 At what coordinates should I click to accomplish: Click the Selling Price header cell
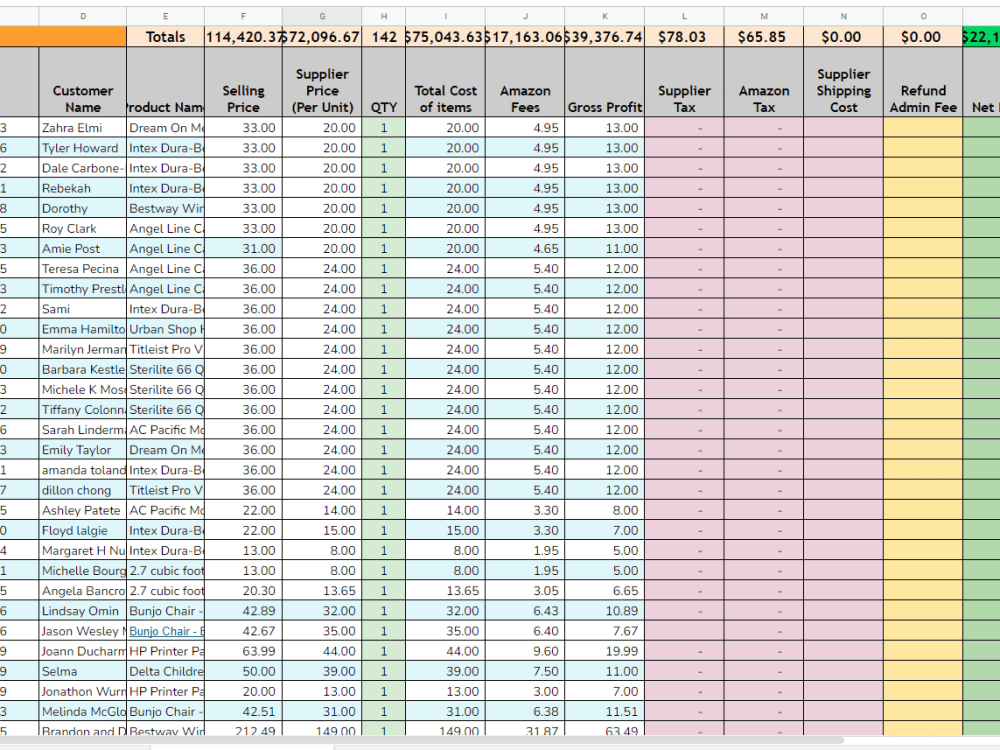click(x=243, y=82)
